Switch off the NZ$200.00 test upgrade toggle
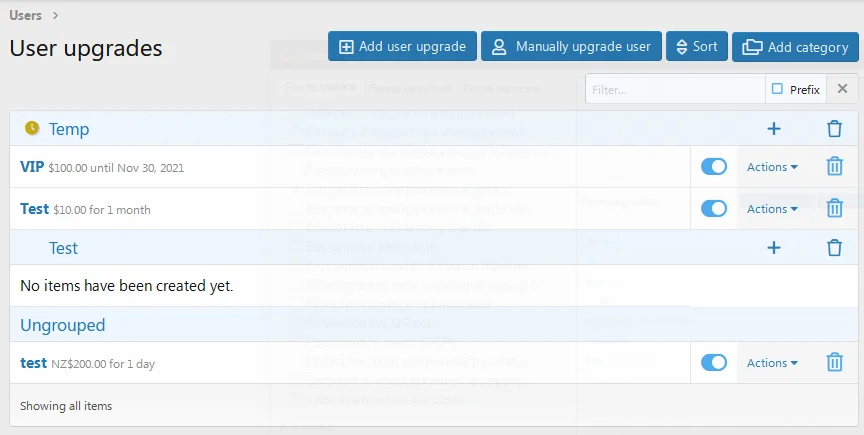This screenshot has width=864, height=435. point(714,363)
